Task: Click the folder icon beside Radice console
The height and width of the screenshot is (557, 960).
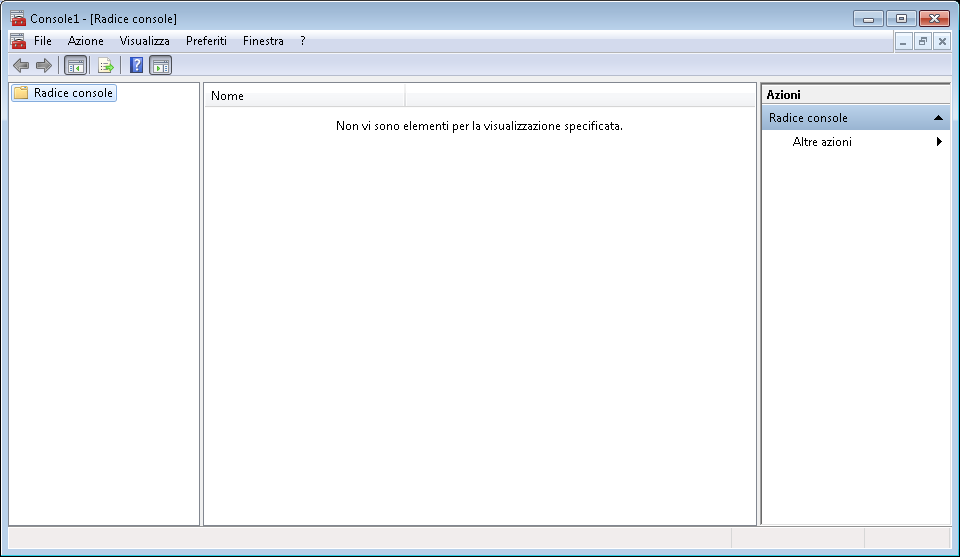Action: 21,92
